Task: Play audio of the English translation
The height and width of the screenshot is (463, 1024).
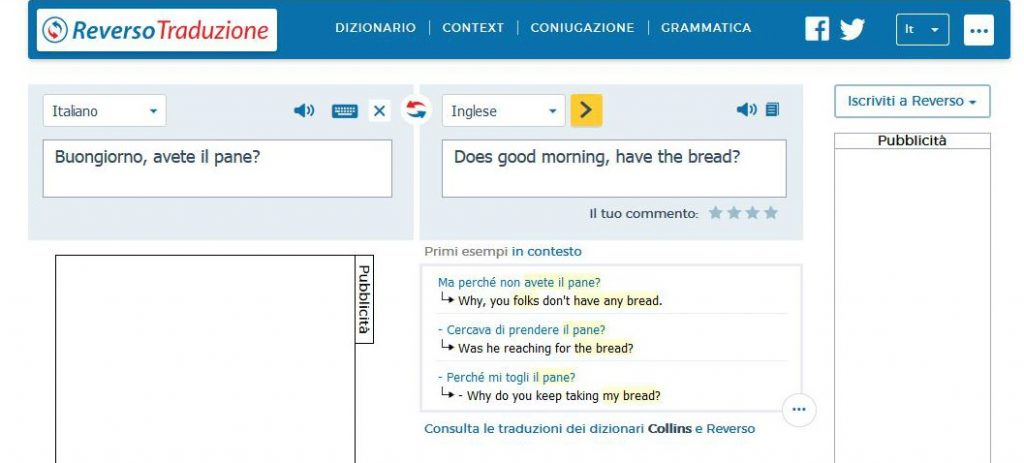Action: coord(746,110)
